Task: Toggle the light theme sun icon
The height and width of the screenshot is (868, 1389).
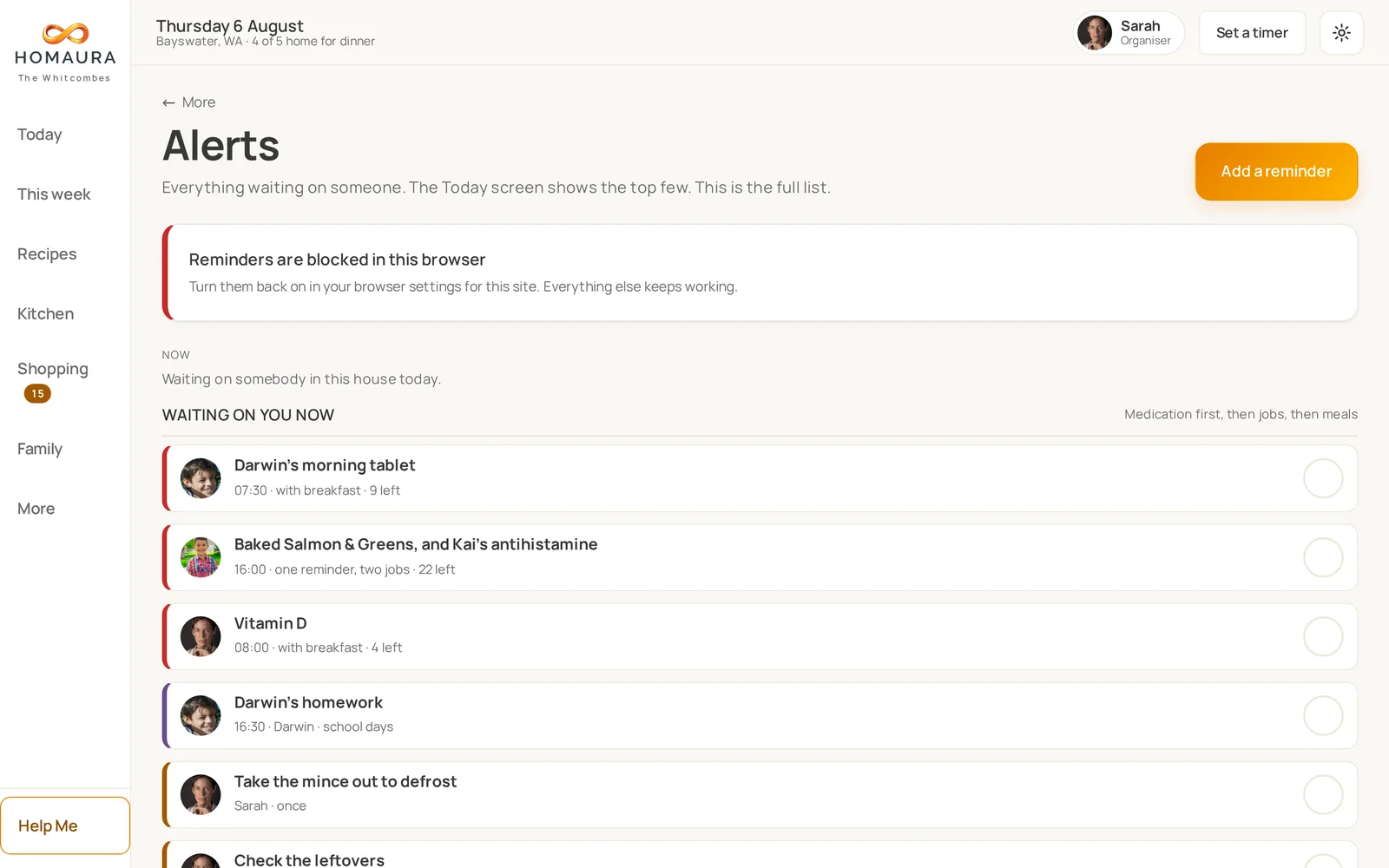Action: click(x=1341, y=33)
